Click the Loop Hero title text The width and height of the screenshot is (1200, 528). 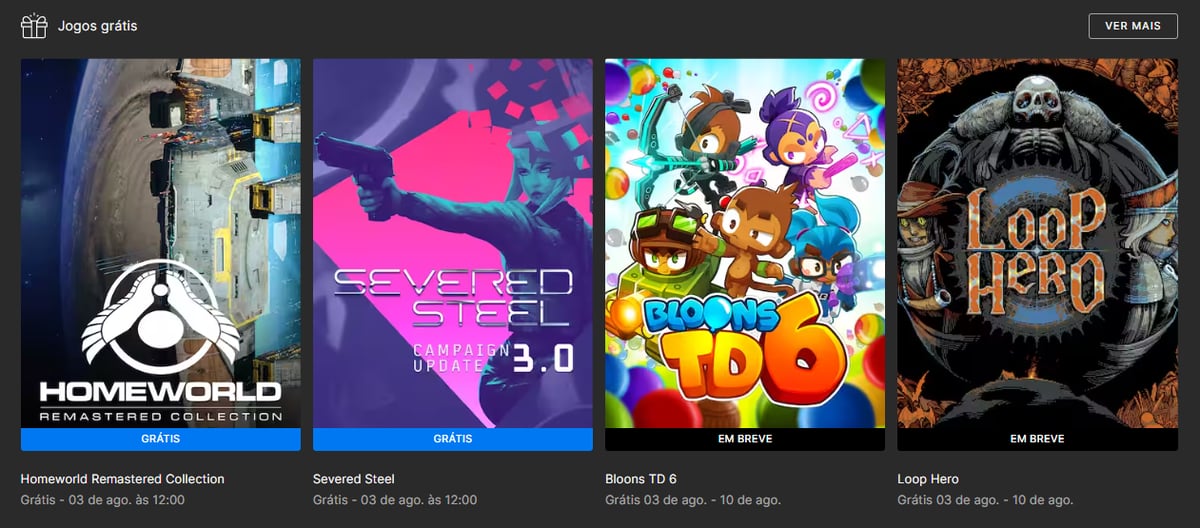(x=928, y=479)
